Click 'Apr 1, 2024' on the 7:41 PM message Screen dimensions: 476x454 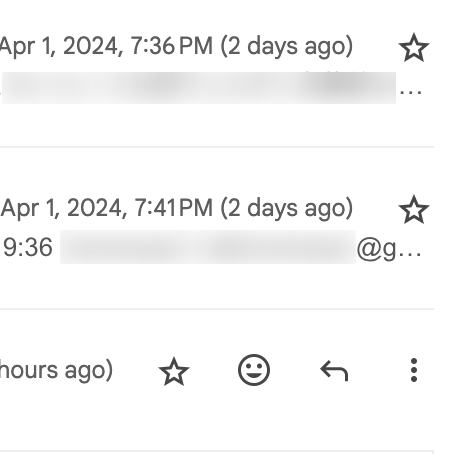(64, 209)
